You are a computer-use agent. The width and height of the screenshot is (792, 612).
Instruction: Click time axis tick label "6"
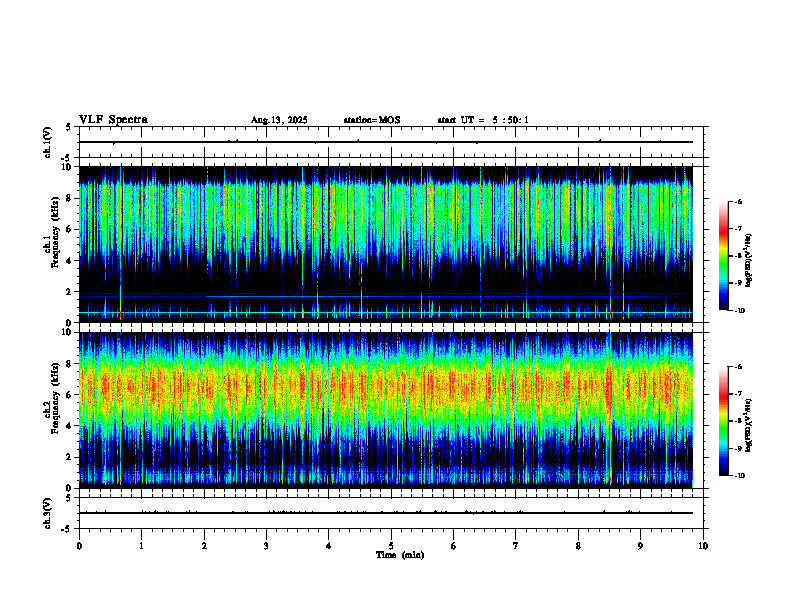click(x=454, y=546)
